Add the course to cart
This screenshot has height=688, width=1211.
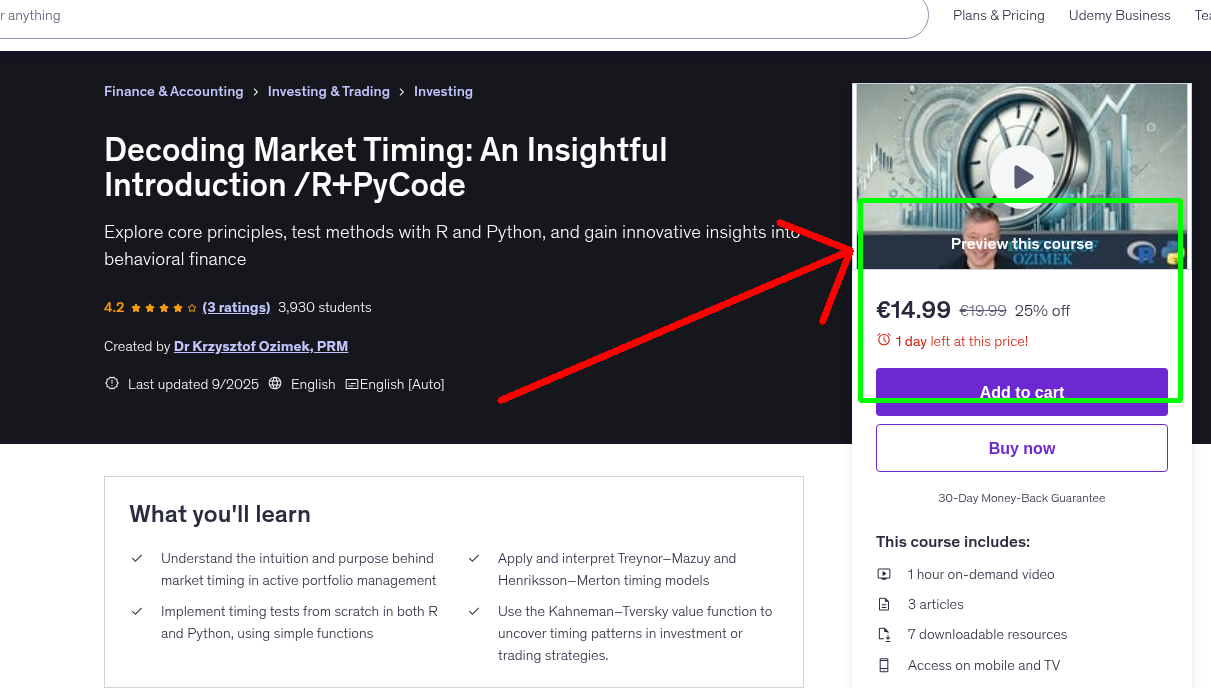1021,392
